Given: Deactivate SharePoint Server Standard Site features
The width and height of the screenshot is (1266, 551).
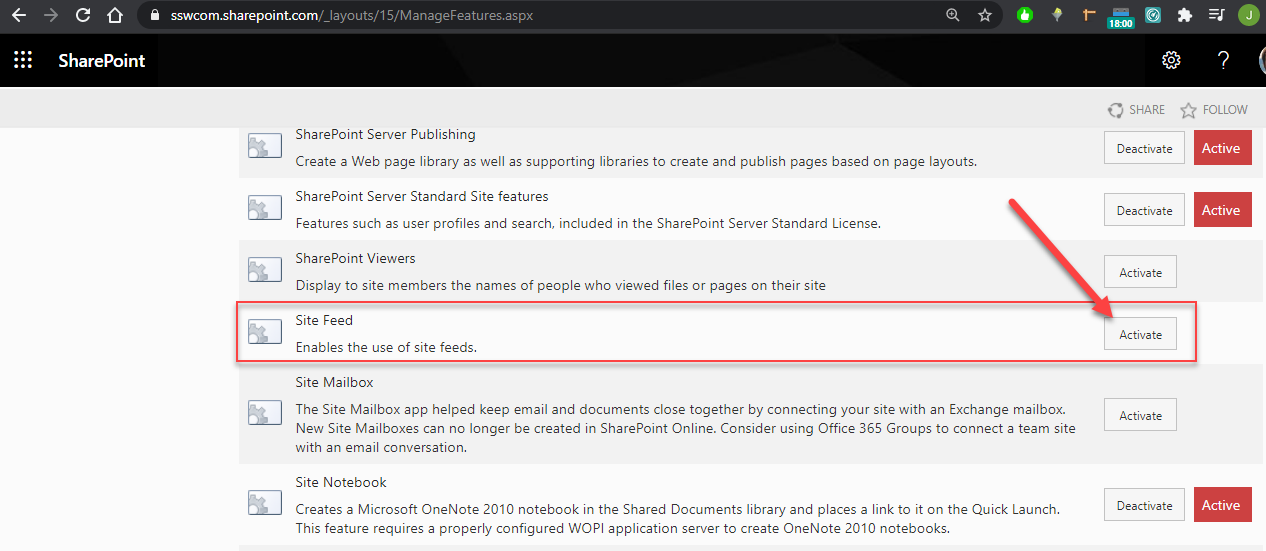Looking at the screenshot, I should click(1144, 210).
